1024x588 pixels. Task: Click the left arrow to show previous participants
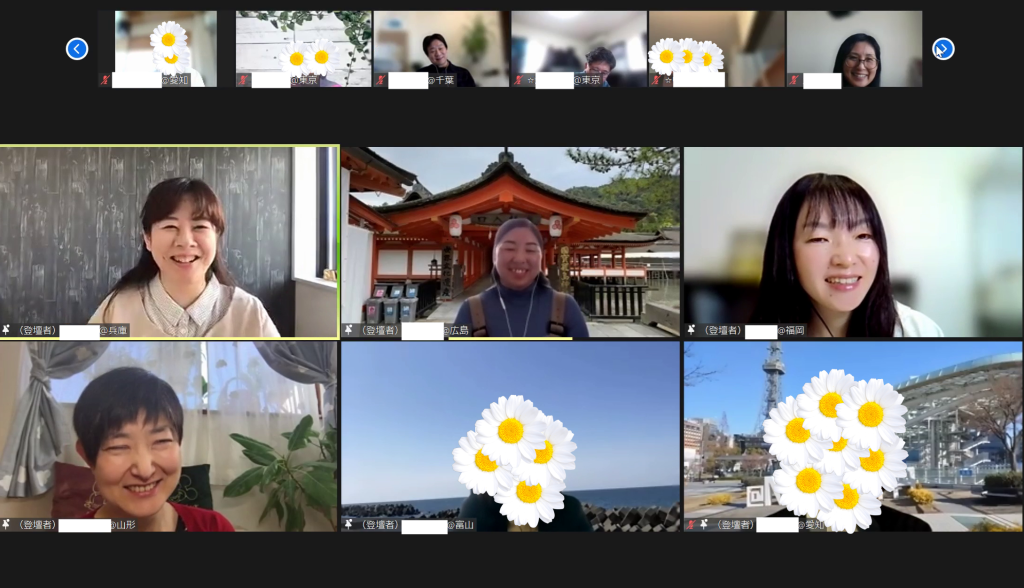pos(77,48)
